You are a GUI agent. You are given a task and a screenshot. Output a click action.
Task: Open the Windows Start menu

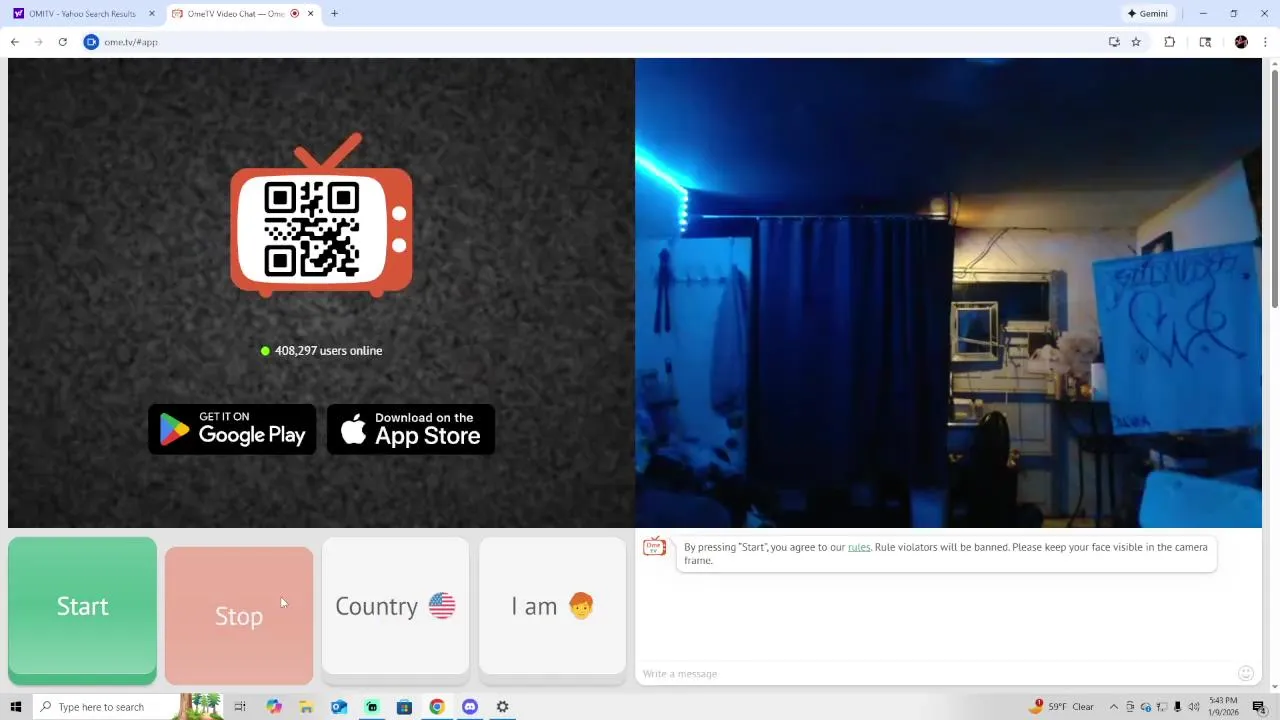15,707
